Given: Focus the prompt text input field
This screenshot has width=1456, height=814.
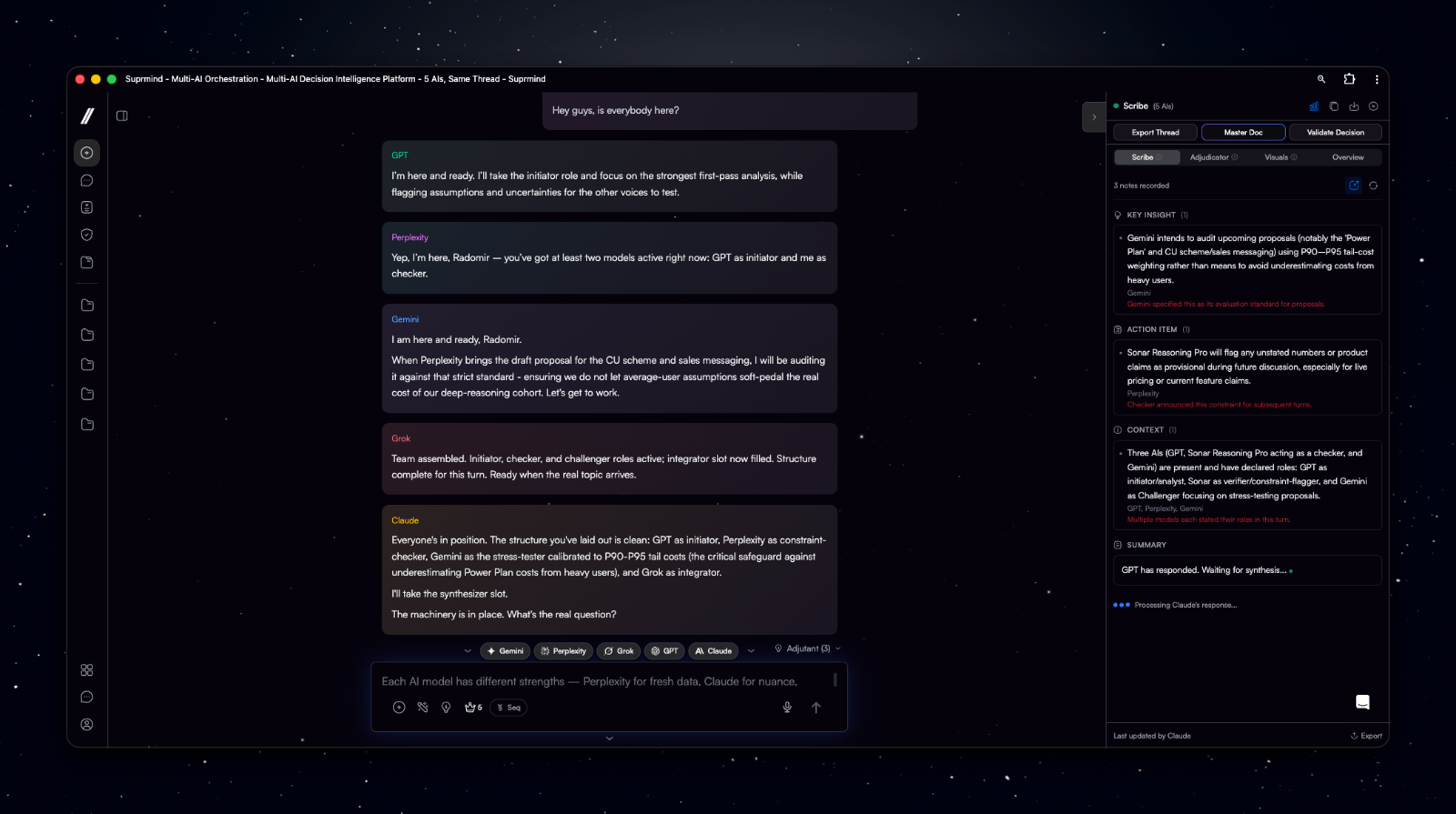Looking at the screenshot, I should pos(601,681).
